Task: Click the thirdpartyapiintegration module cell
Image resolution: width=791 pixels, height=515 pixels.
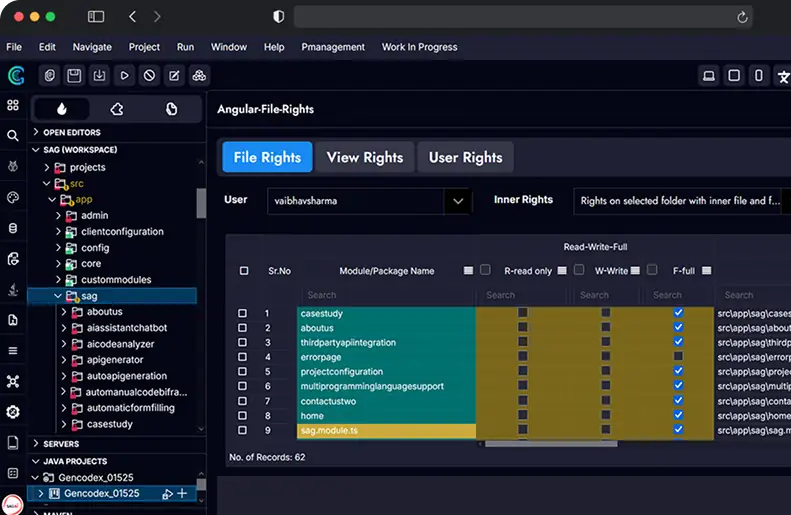Action: 386,342
